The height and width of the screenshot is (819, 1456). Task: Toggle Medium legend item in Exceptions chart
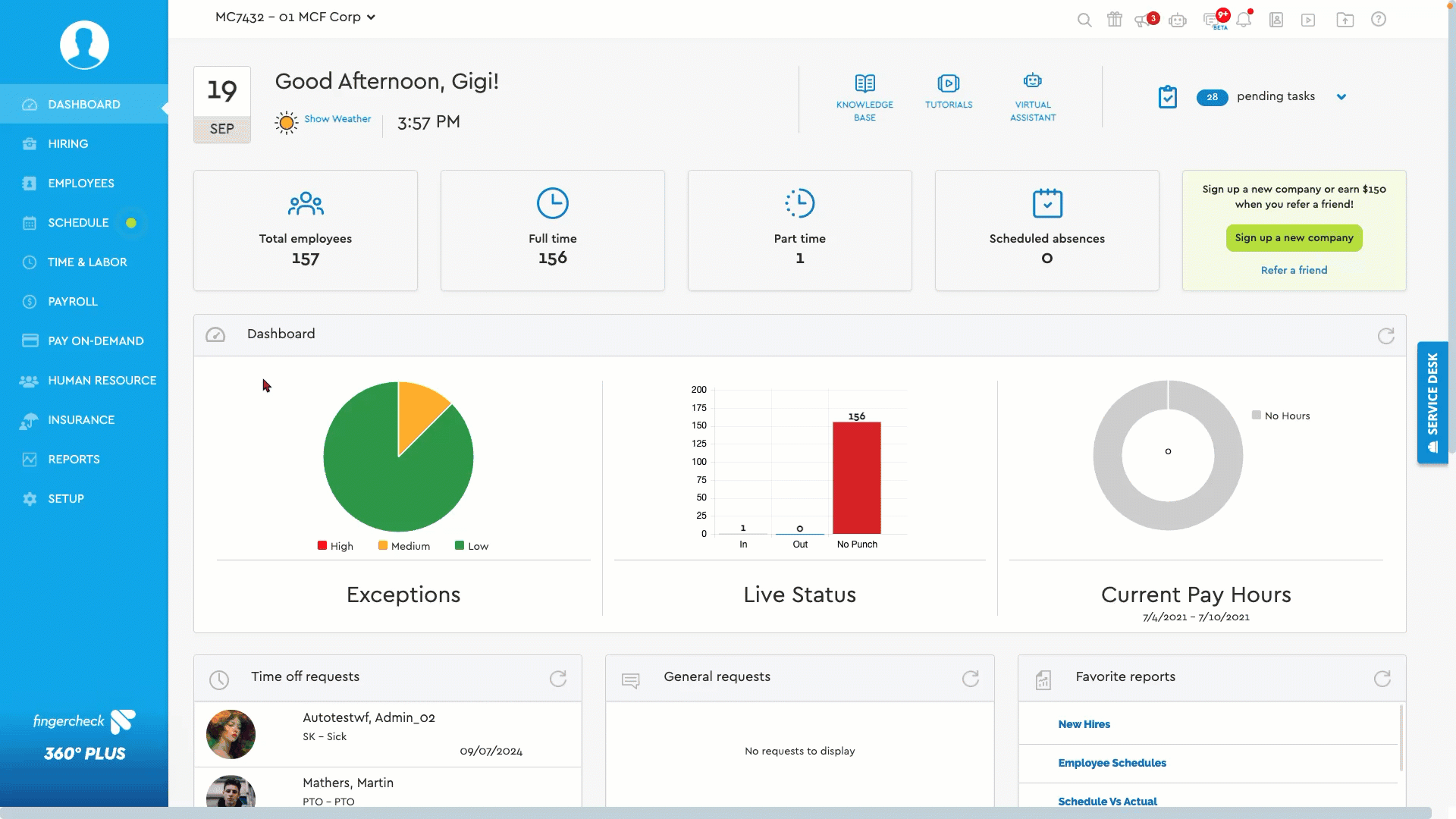403,546
